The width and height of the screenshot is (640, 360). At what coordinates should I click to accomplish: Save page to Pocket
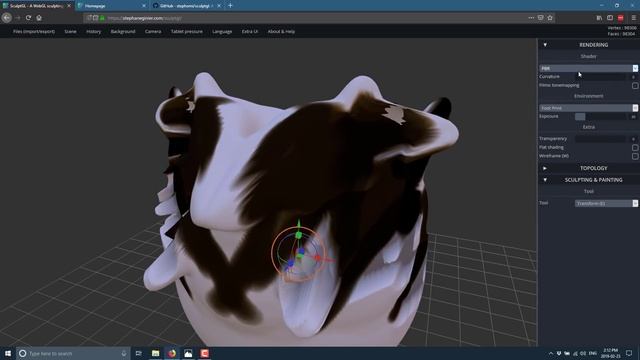click(540, 18)
